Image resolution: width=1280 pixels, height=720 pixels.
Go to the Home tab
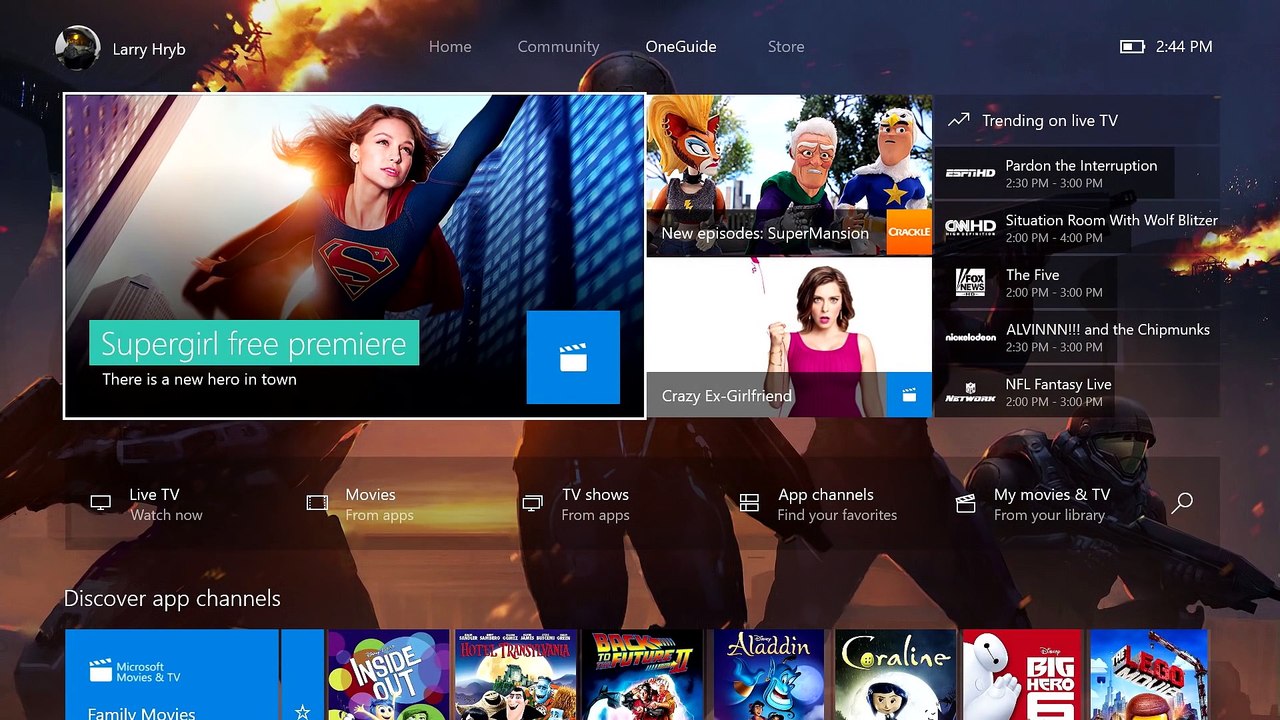[450, 47]
